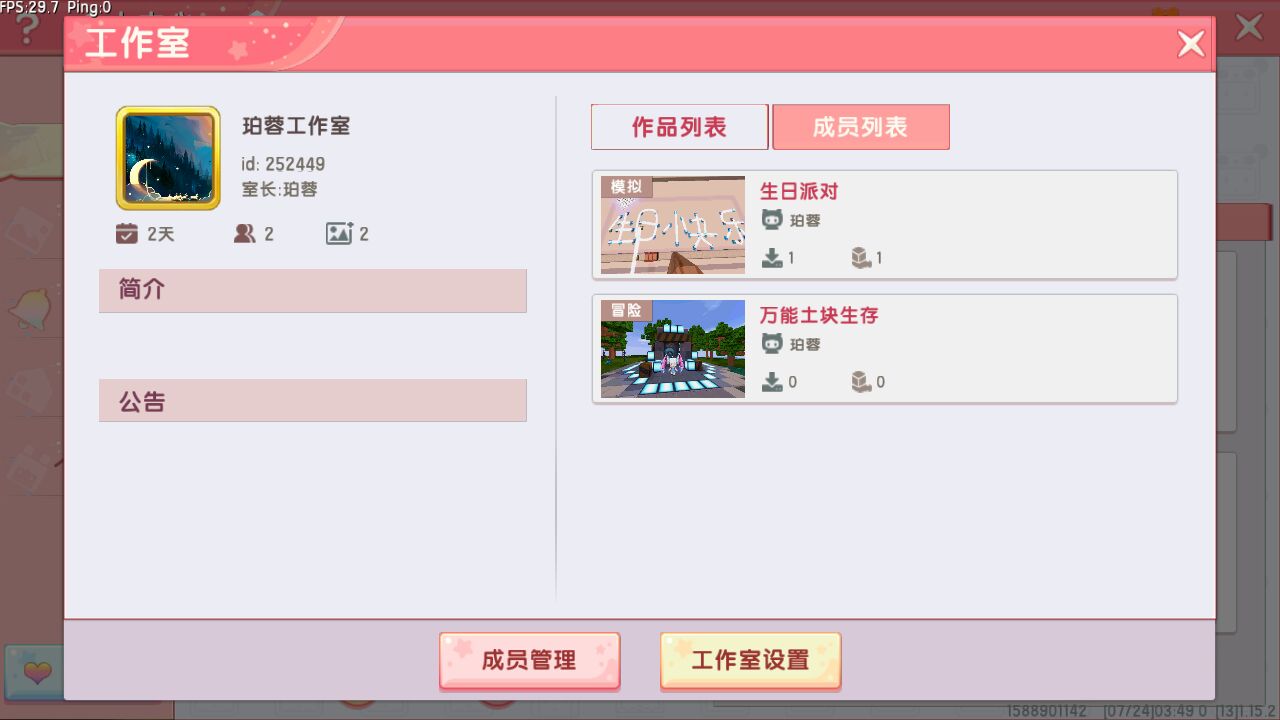Open the 生日派对 map thumbnail
1280x720 pixels.
pyautogui.click(x=673, y=225)
